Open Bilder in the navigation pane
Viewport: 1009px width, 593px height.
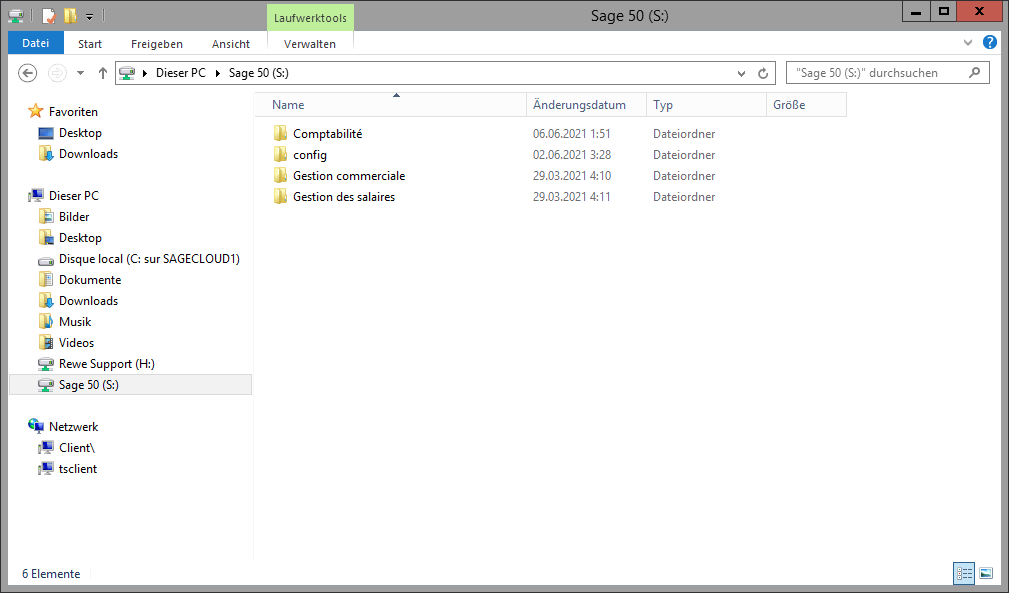(x=74, y=217)
